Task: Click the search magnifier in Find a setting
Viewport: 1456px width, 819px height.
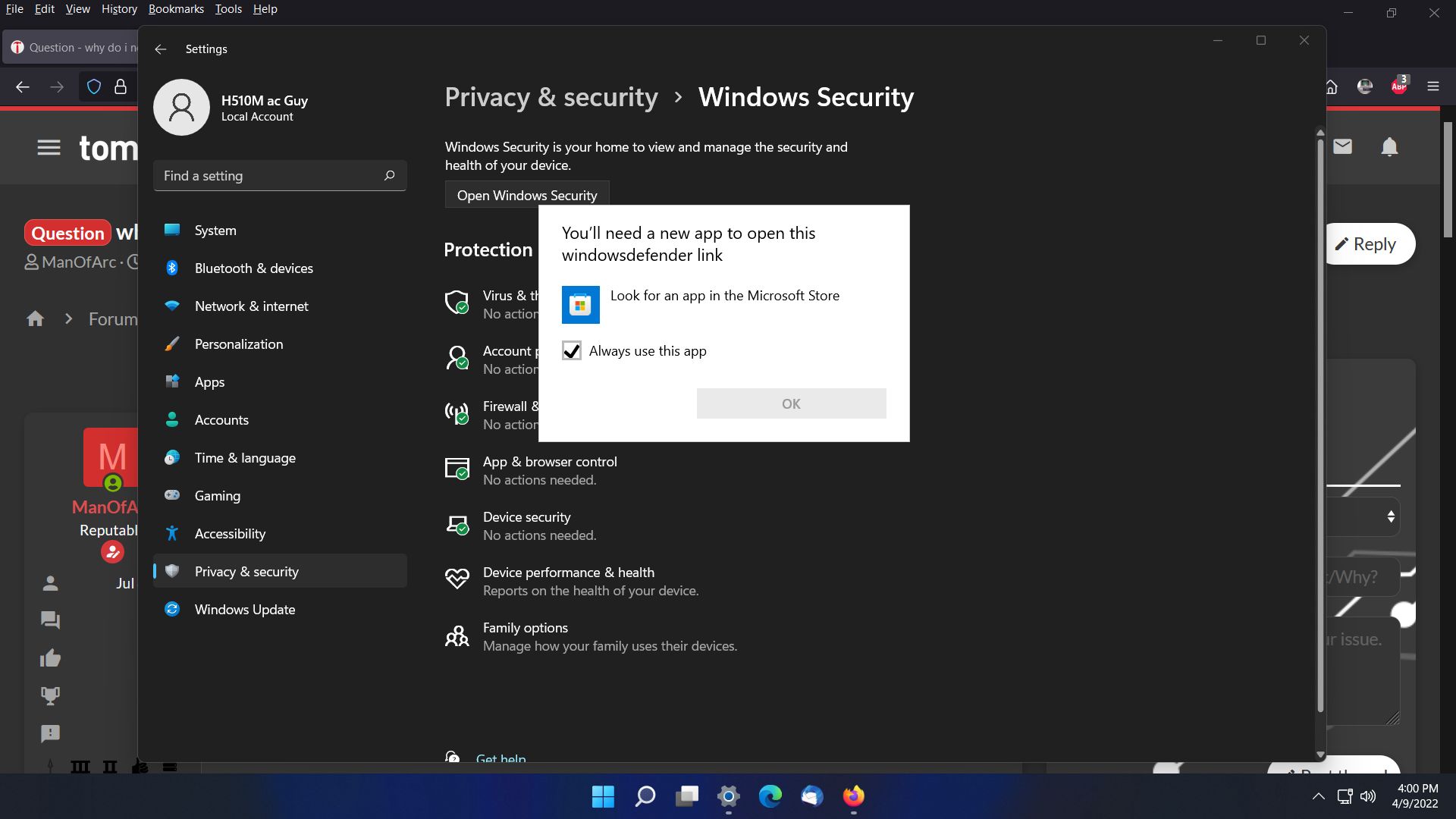Action: (x=389, y=175)
